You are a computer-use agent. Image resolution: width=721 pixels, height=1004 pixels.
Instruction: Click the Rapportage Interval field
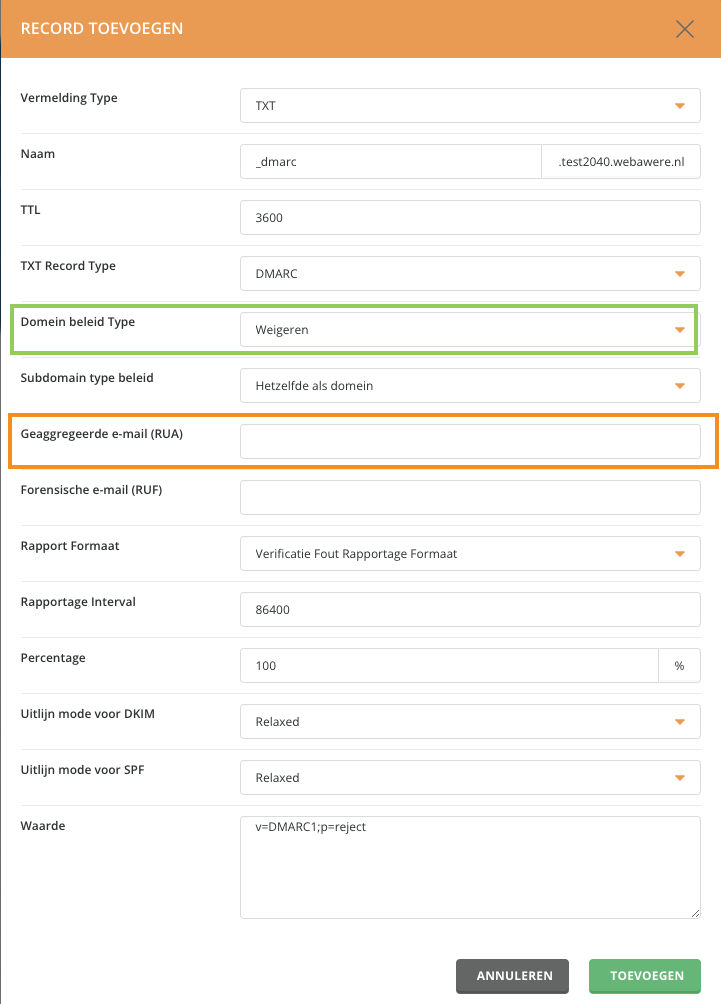coord(470,610)
